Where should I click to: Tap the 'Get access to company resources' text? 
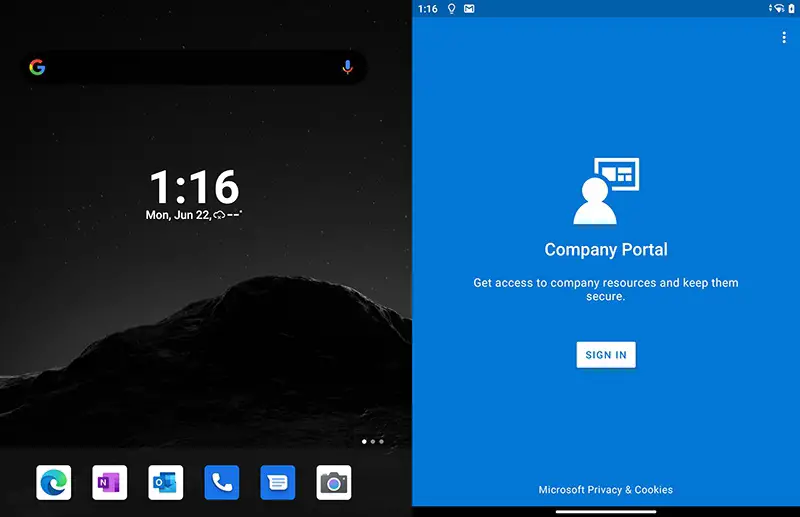606,289
